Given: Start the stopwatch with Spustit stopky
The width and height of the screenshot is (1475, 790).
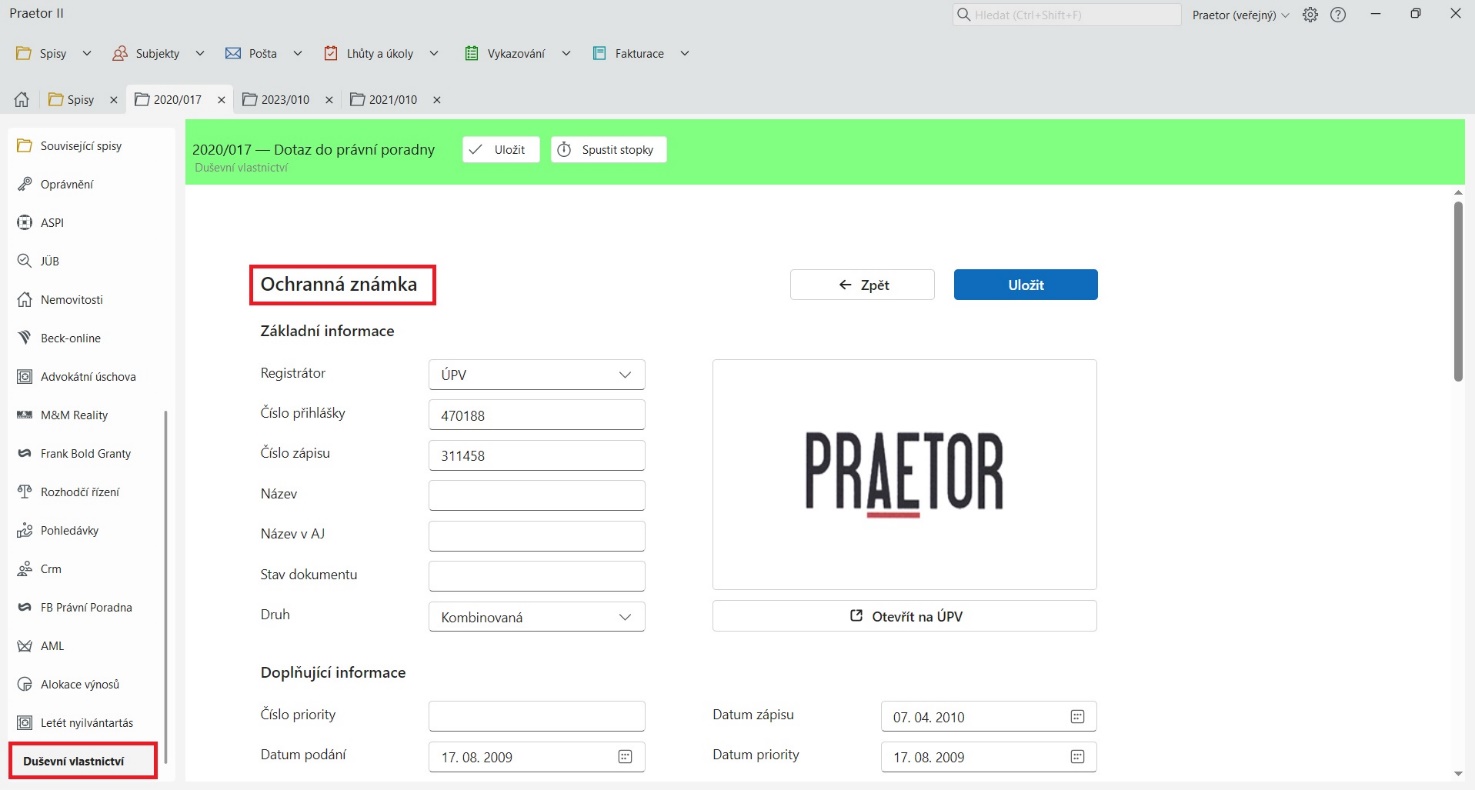Looking at the screenshot, I should coord(608,149).
